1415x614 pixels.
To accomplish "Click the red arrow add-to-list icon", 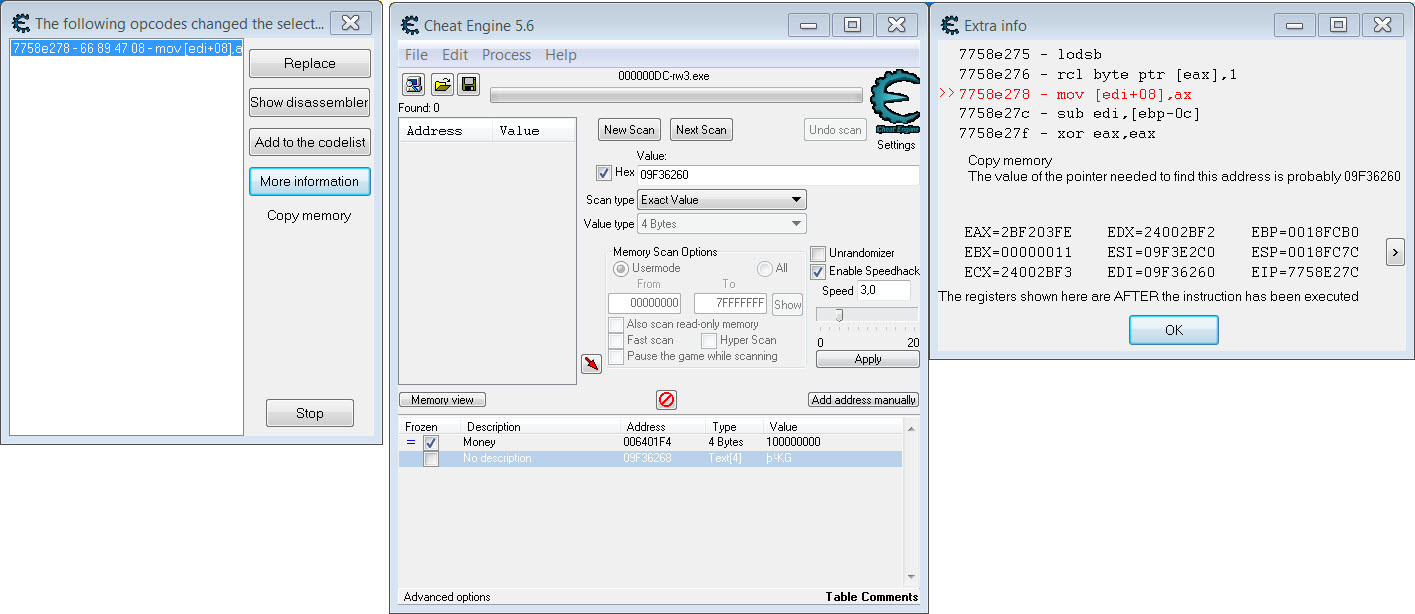I will point(591,364).
